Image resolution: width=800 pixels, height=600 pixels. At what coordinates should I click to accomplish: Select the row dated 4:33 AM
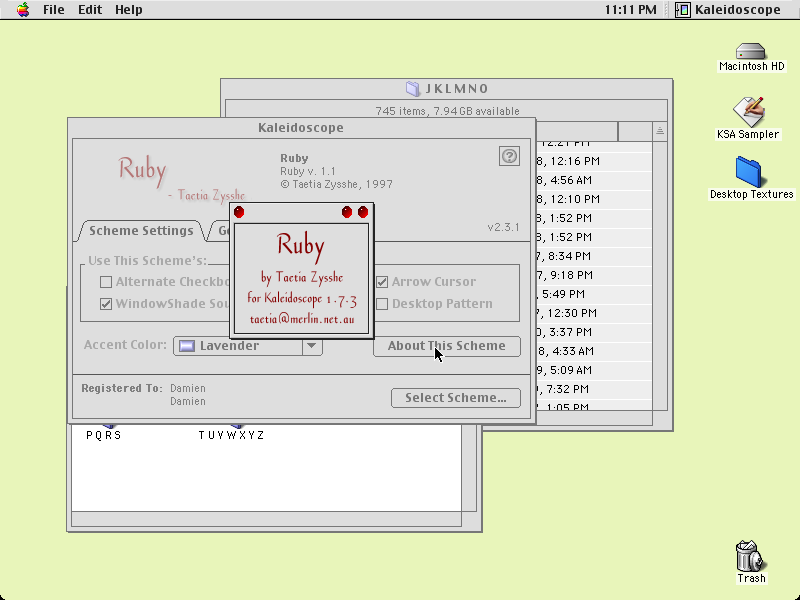[x=593, y=351]
